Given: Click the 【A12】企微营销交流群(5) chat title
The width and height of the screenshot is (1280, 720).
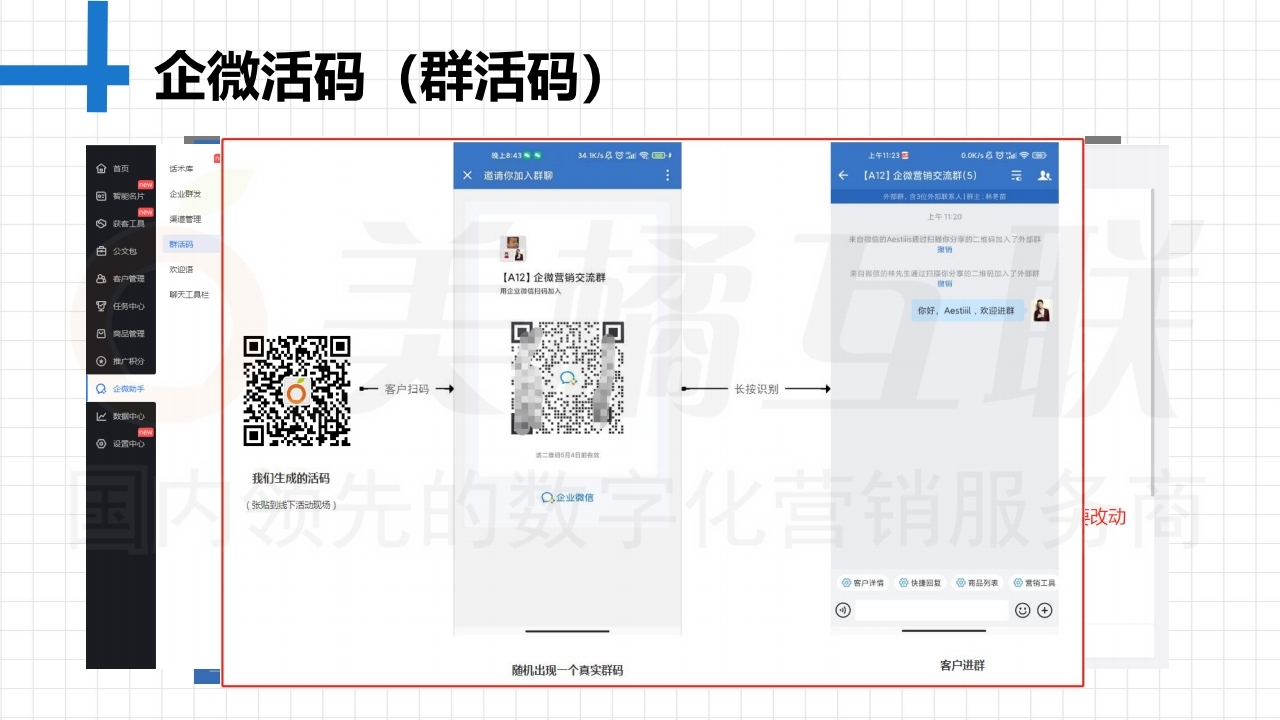Looking at the screenshot, I should coord(919,175).
